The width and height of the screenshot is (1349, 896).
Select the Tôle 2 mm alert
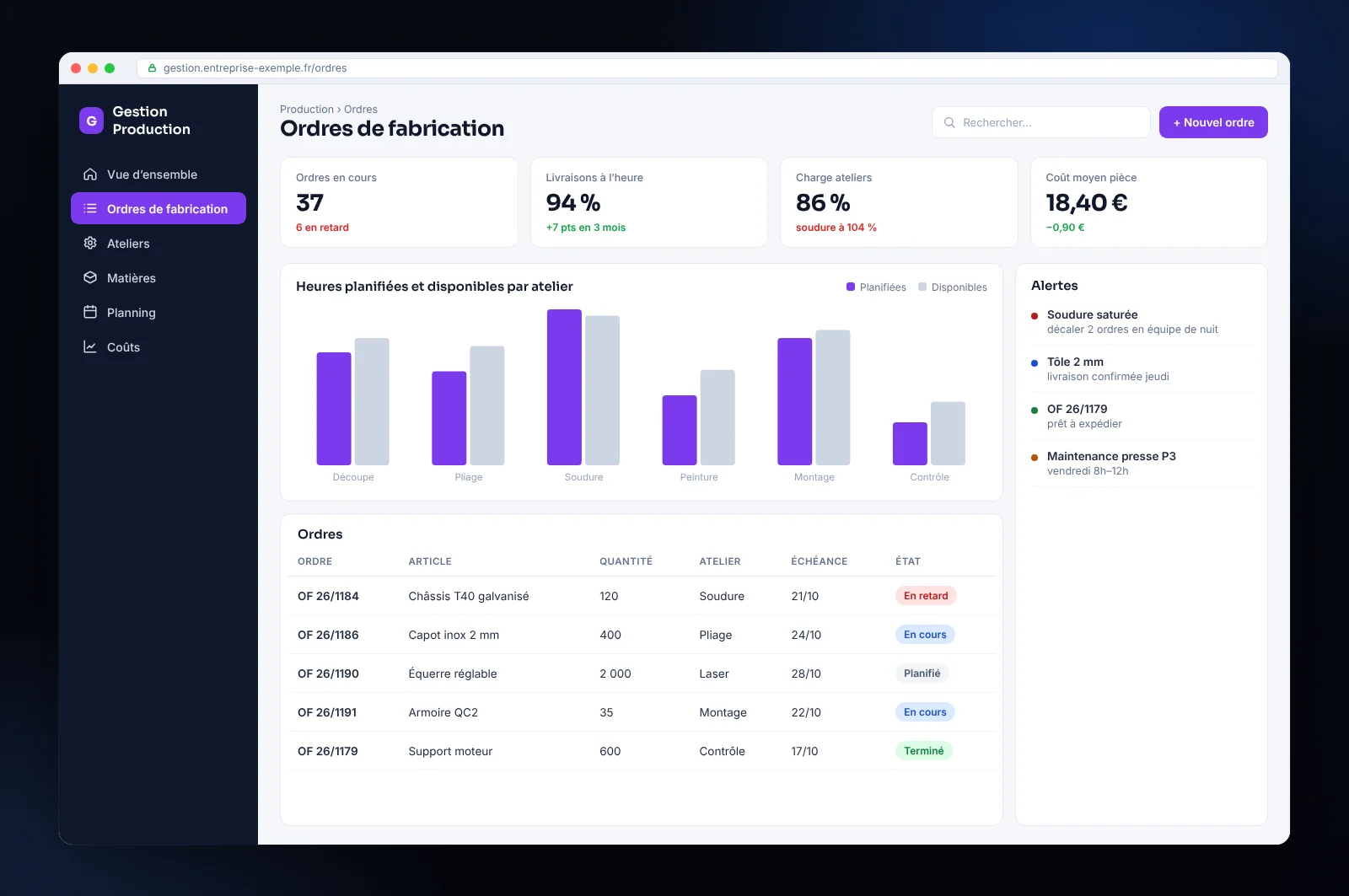[x=1141, y=369]
